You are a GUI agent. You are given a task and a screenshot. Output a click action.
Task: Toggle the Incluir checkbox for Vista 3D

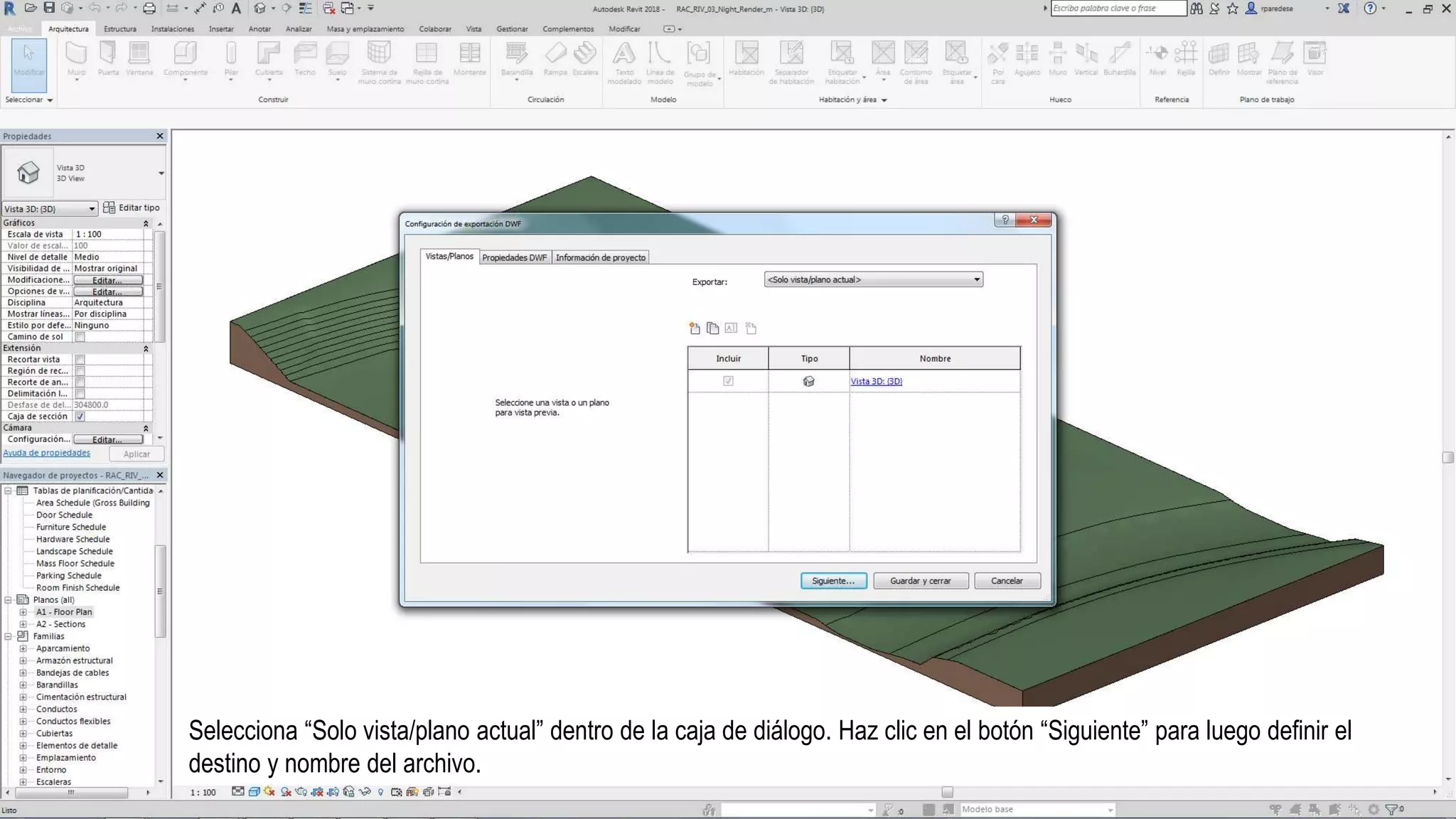728,381
